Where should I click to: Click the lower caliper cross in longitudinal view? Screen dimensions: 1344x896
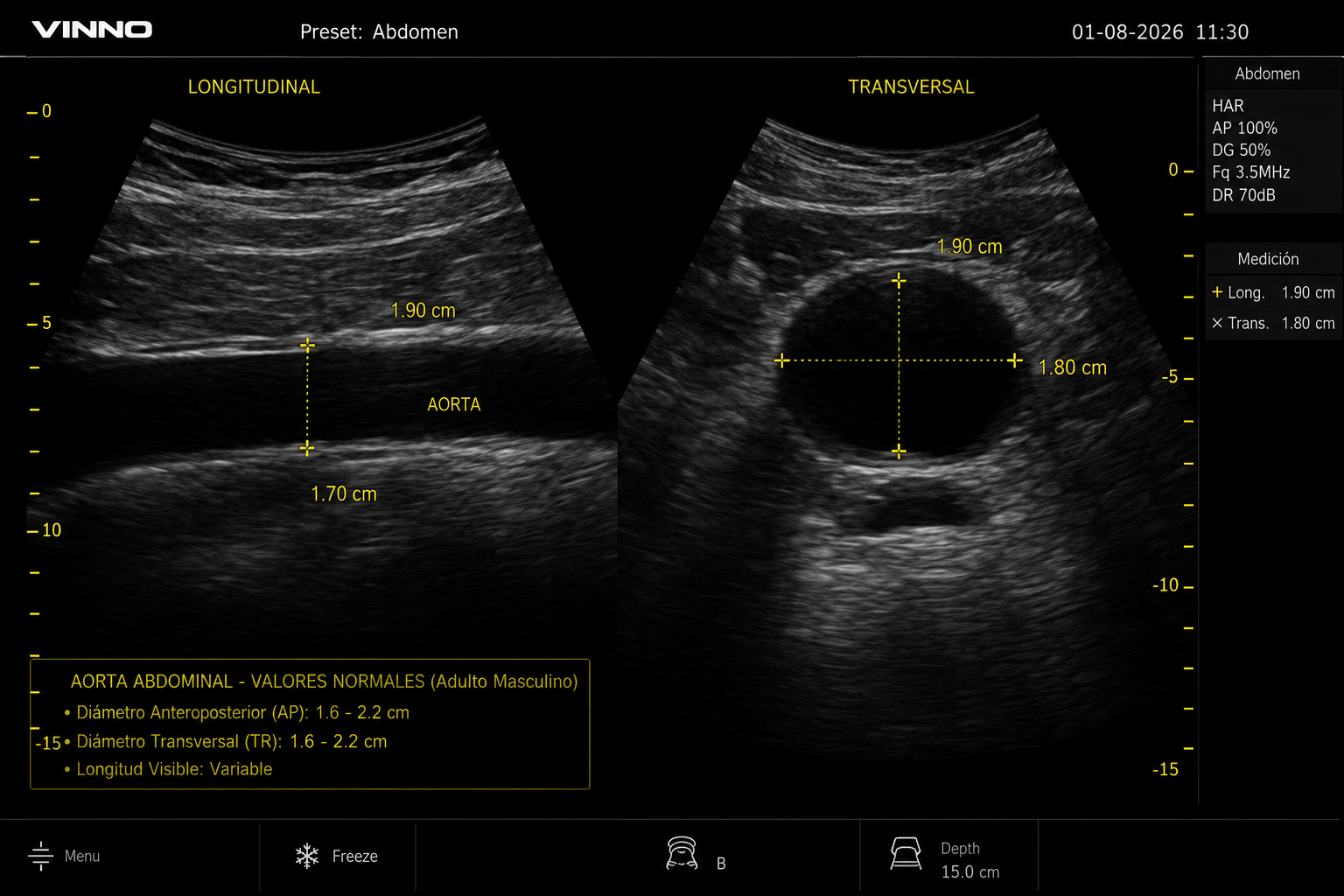point(307,448)
